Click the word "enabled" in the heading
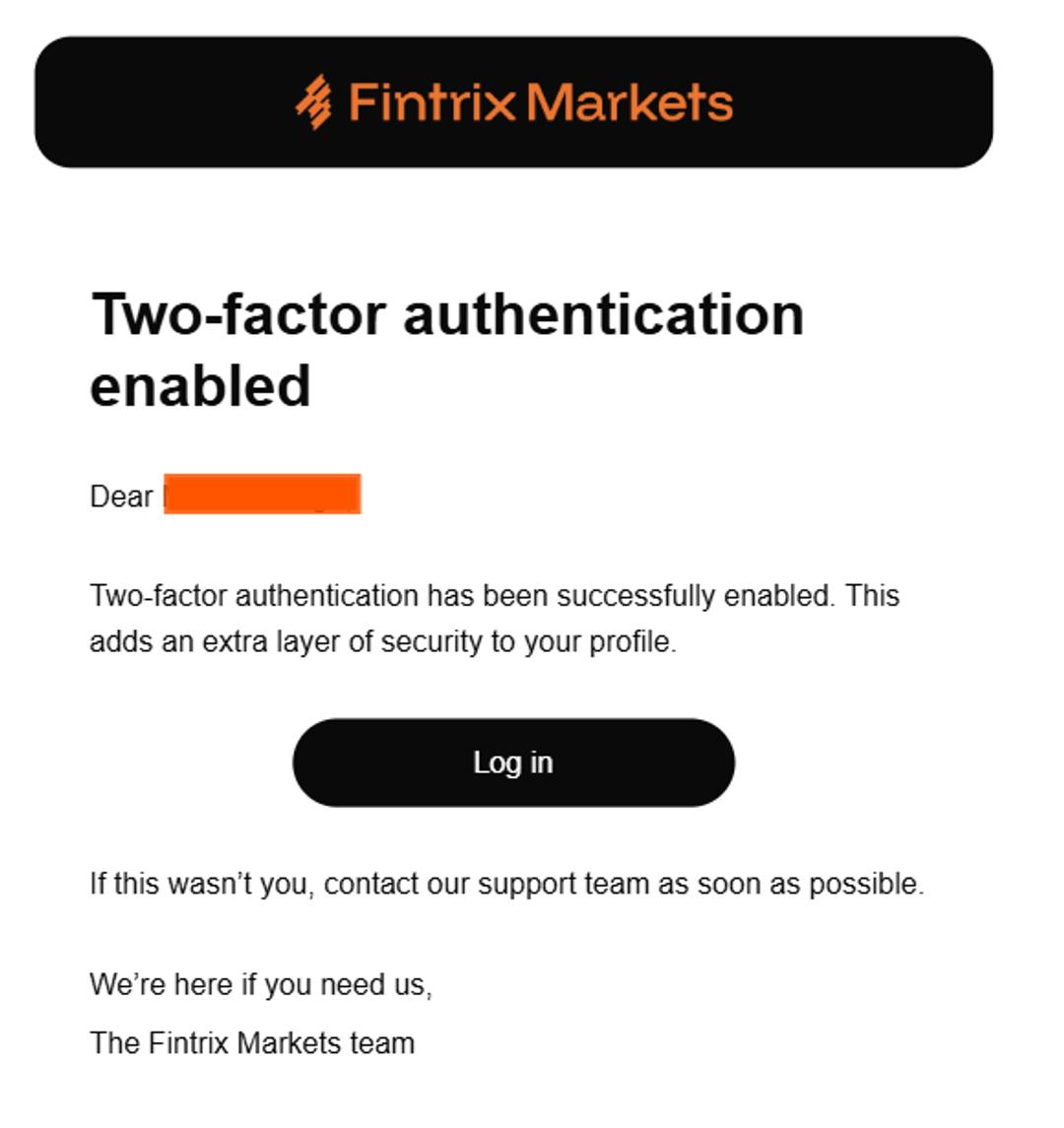Viewport: 1064px width, 1128px height. tap(201, 386)
